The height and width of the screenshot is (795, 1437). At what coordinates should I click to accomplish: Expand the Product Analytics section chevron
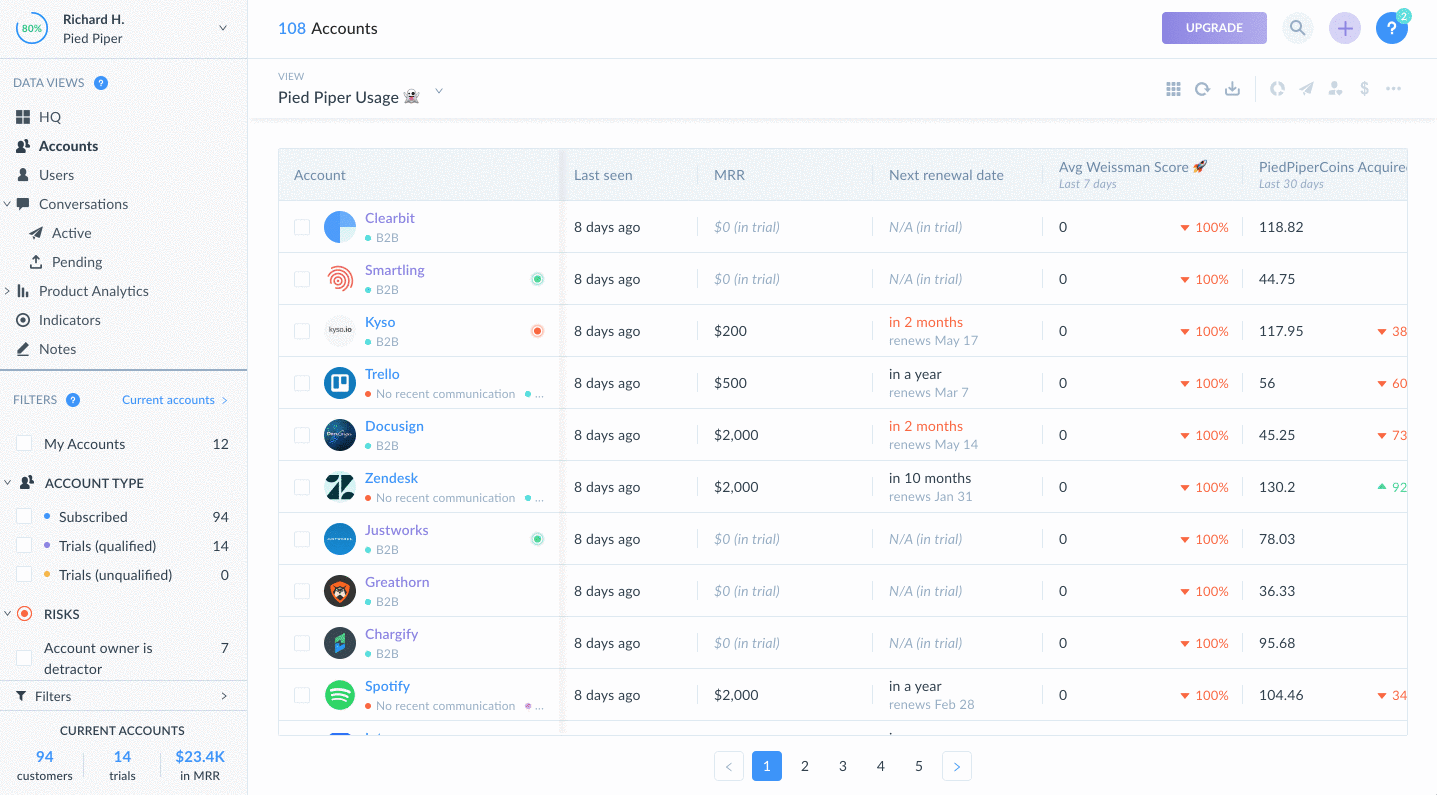(8, 291)
